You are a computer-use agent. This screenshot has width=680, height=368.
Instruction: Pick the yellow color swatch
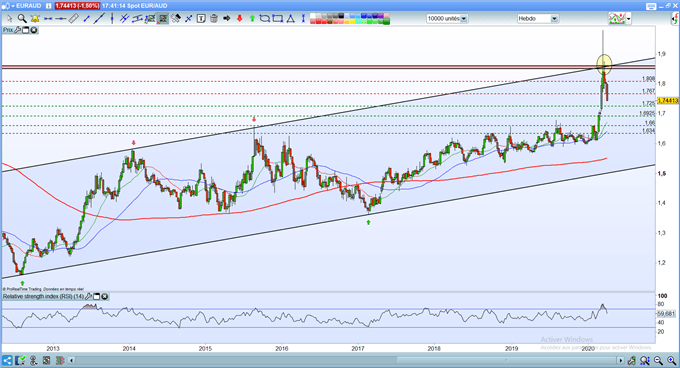point(353,21)
